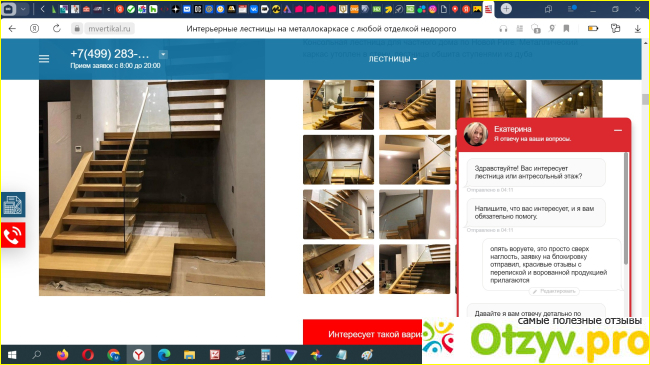This screenshot has width=650, height=365.
Task: Open a new tab with the plus icon
Action: click(506, 9)
